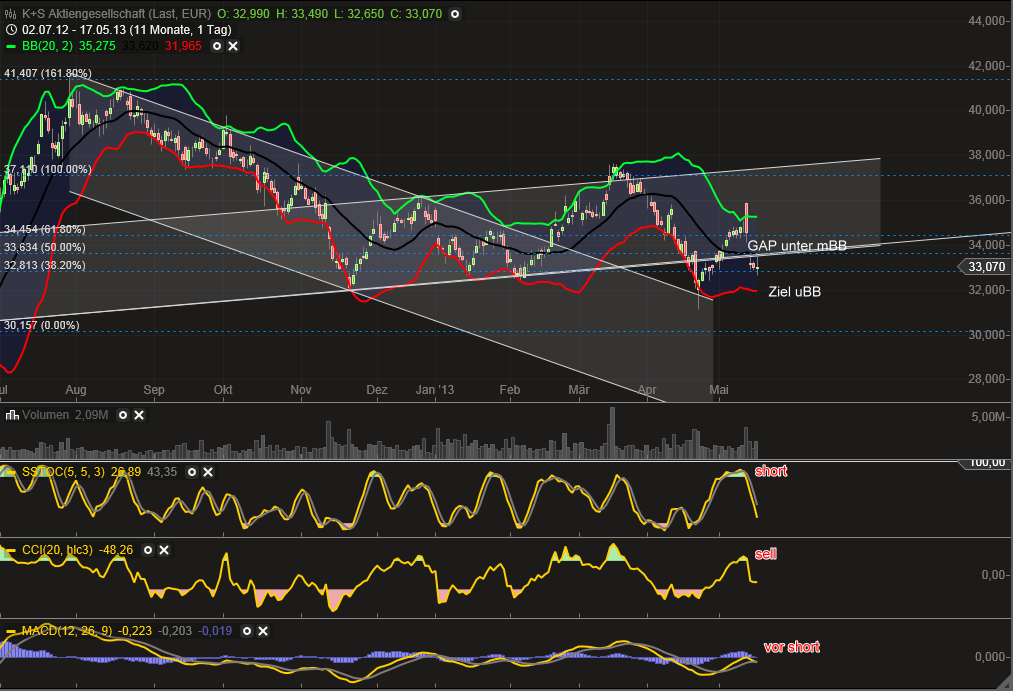Screen dimensions: 1013x691
Task: Click the 'vor short' annotation in MACD panel
Action: (x=791, y=646)
